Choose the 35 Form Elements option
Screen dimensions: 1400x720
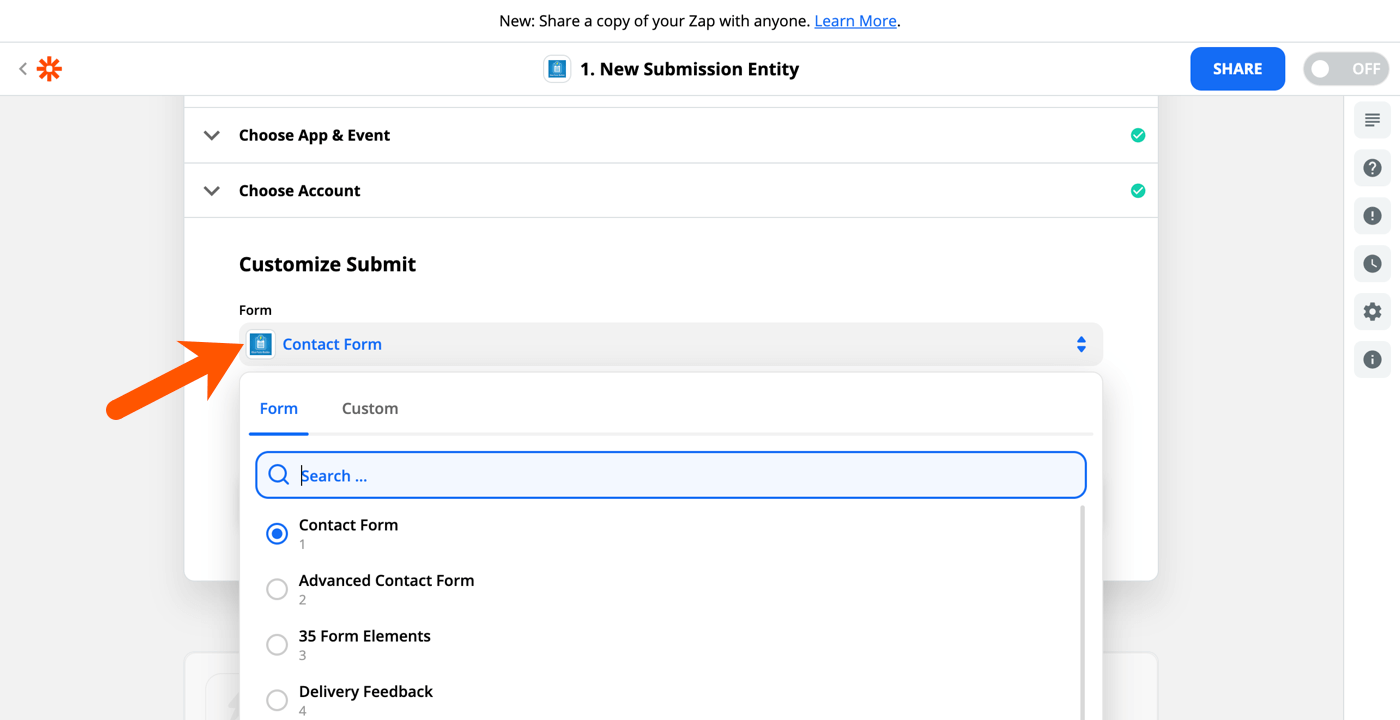(x=277, y=644)
